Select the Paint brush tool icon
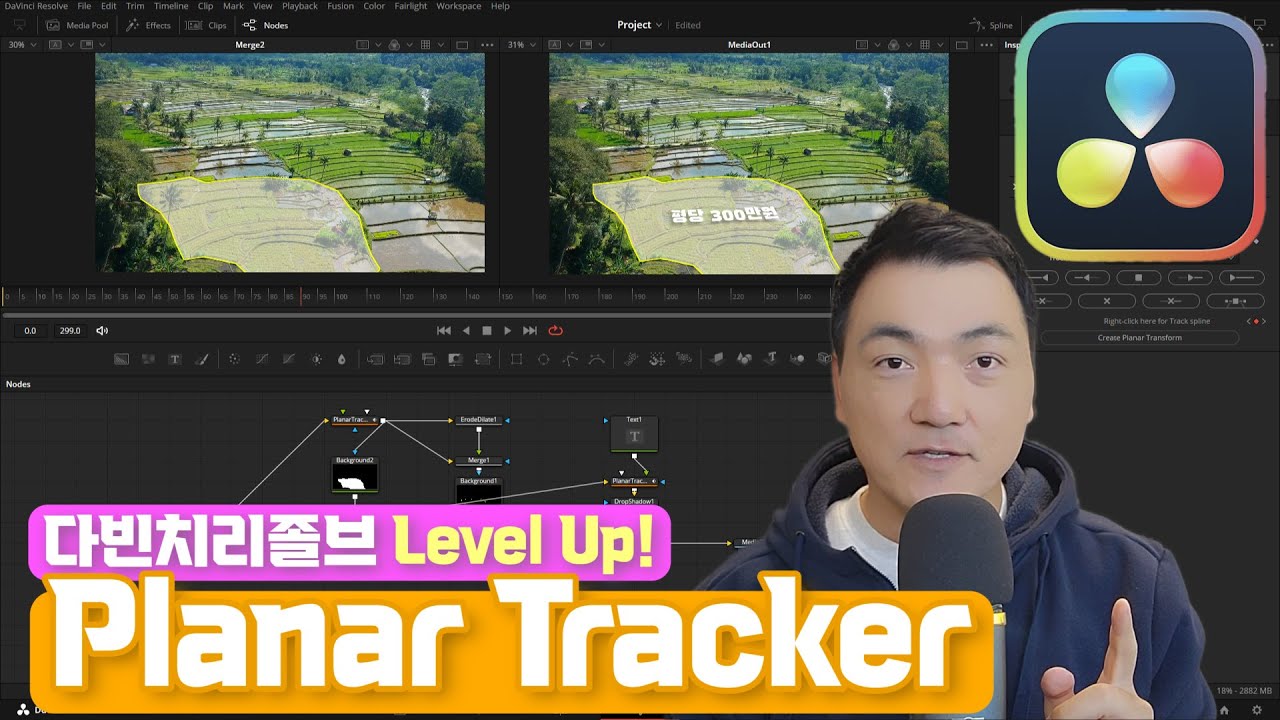 tap(201, 359)
